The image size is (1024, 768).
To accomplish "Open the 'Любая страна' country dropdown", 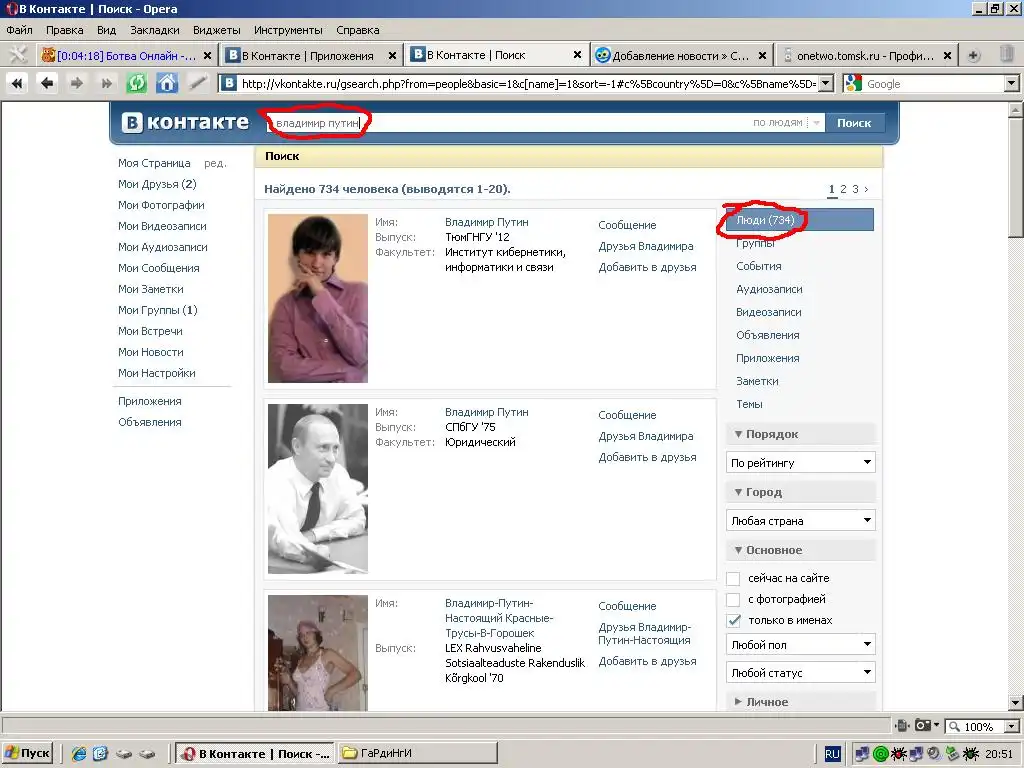I will click(x=800, y=521).
